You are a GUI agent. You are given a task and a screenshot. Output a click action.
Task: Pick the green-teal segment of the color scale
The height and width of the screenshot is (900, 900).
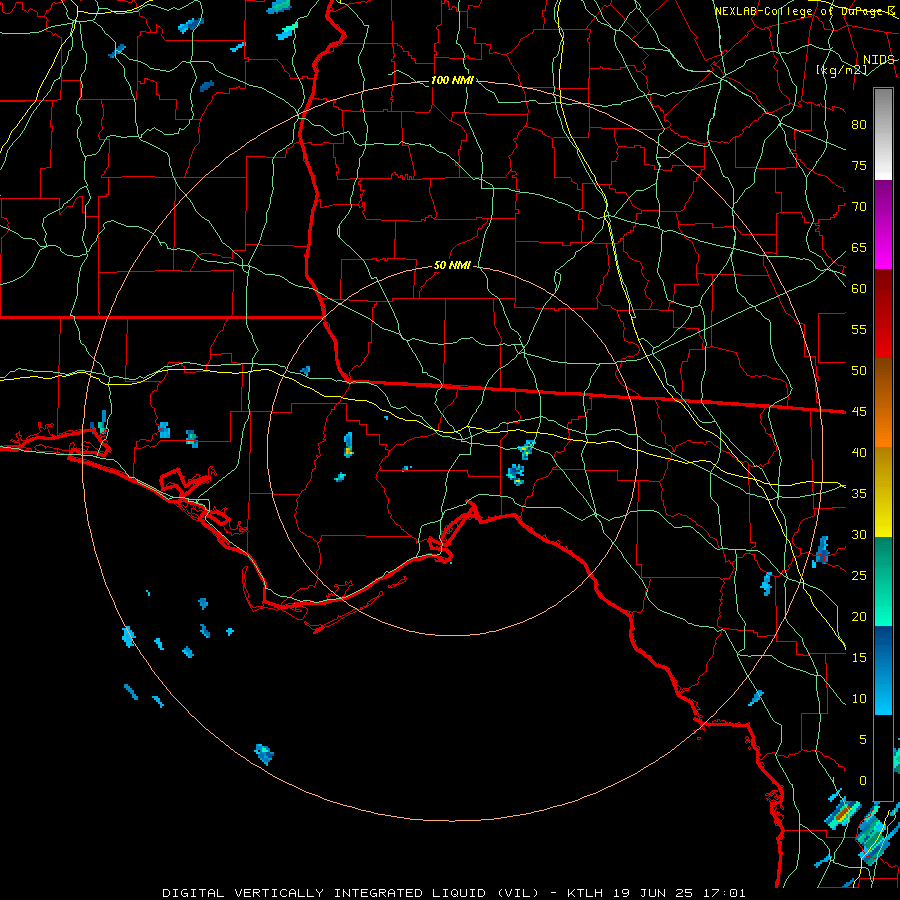pos(883,581)
